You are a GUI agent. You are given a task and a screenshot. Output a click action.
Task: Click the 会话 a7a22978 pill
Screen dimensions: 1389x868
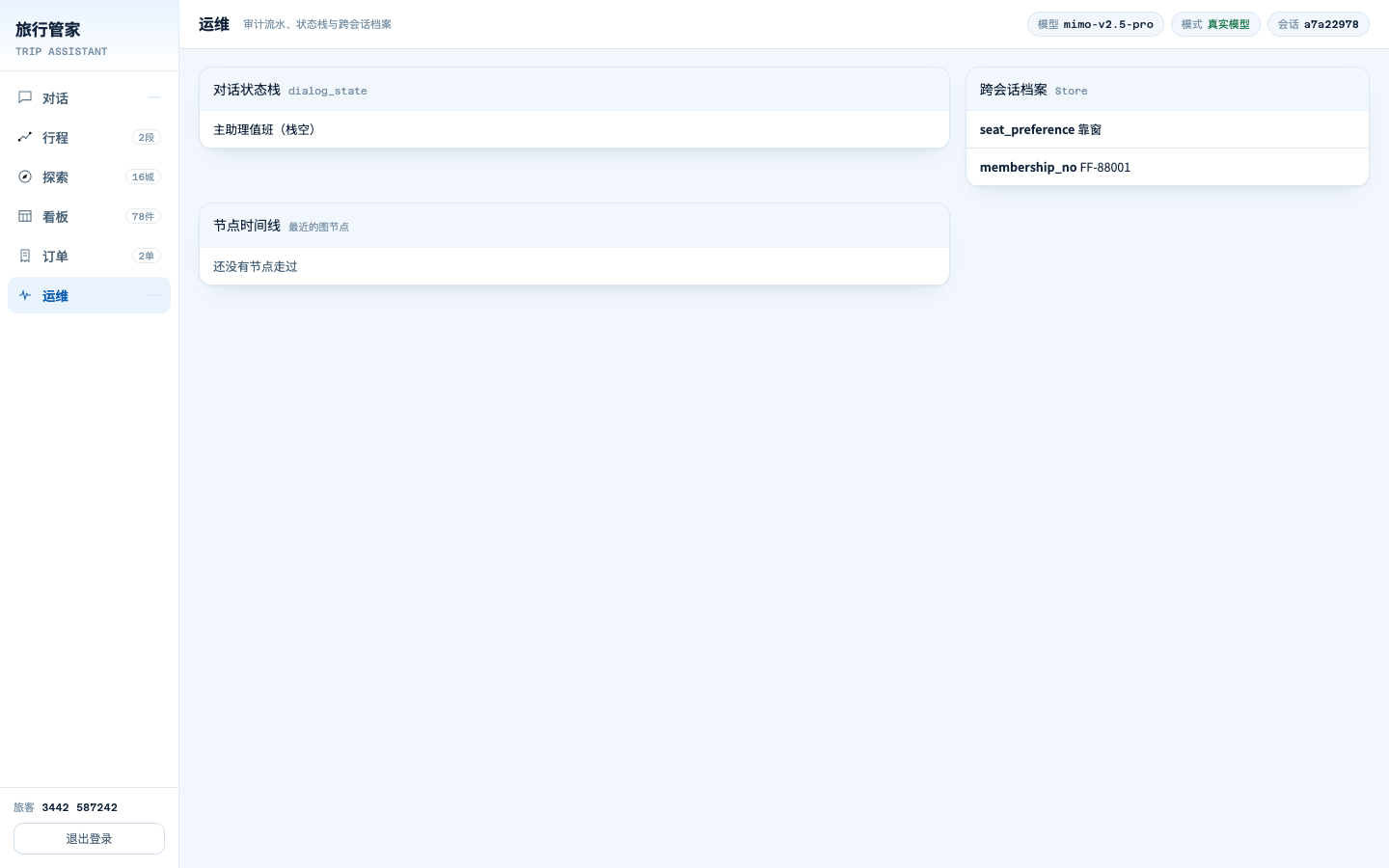[x=1319, y=24]
